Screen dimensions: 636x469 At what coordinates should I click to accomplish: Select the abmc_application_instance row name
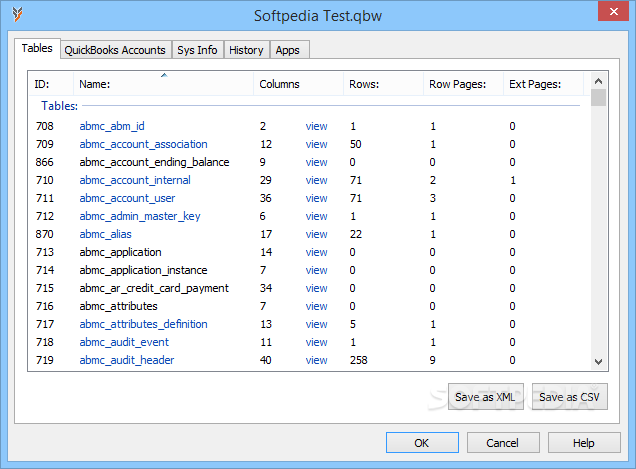click(x=143, y=270)
